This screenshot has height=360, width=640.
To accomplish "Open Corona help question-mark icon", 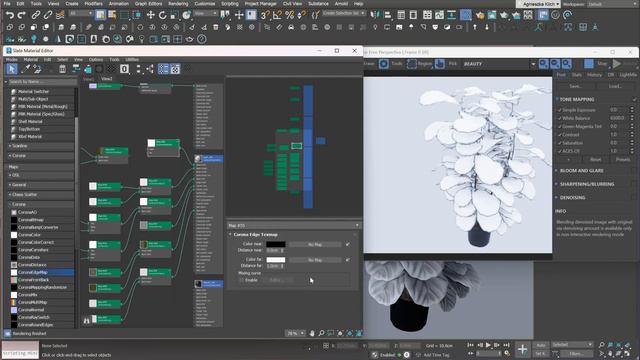I will [x=202, y=39].
